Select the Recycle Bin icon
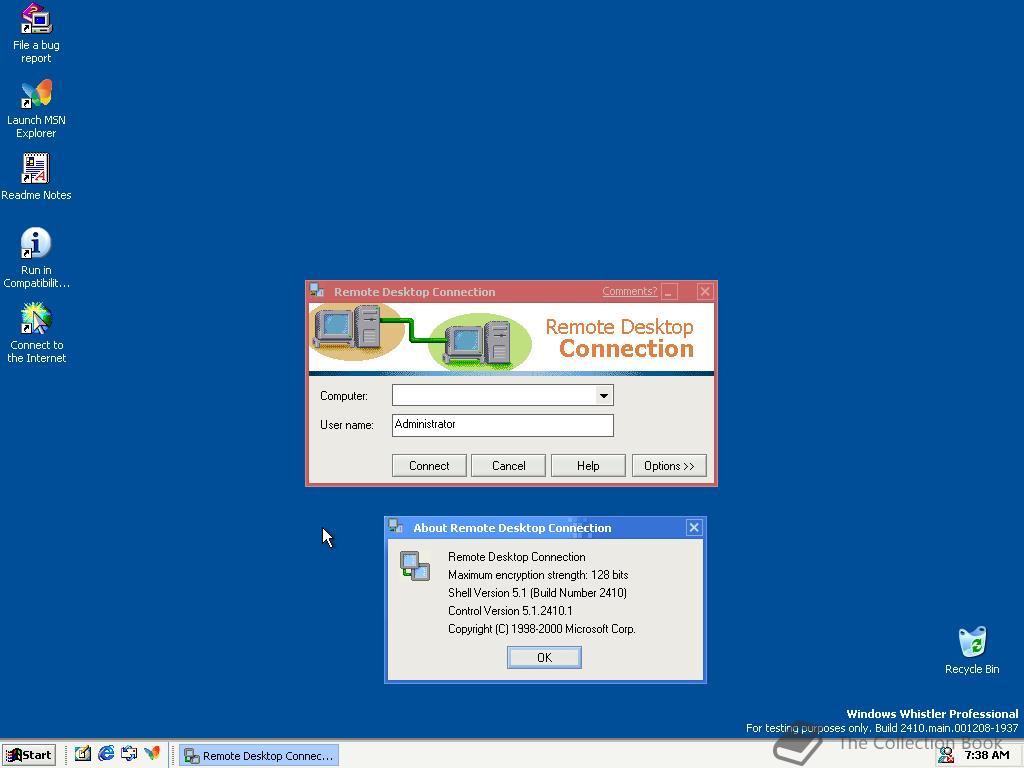This screenshot has height=768, width=1024. [972, 650]
